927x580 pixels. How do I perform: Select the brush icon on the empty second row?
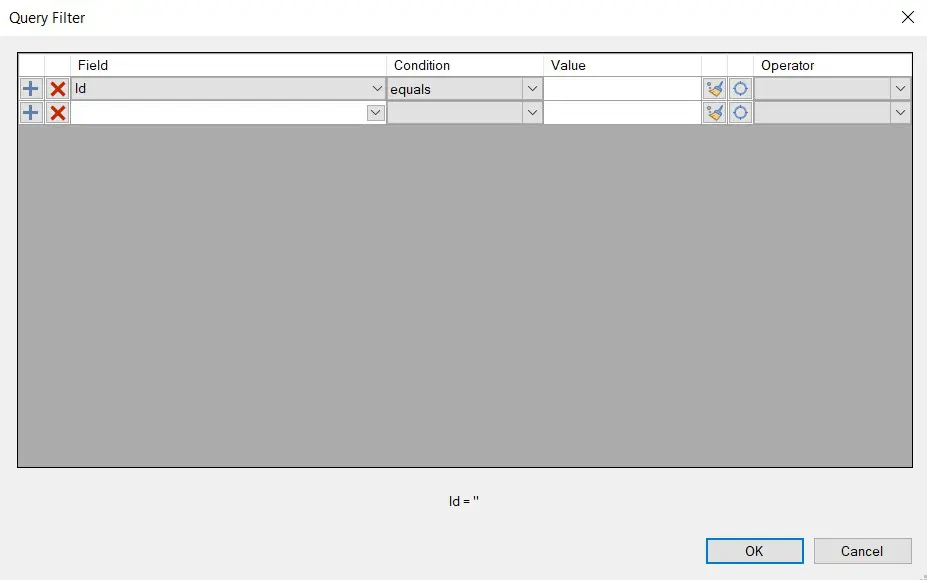pos(714,113)
